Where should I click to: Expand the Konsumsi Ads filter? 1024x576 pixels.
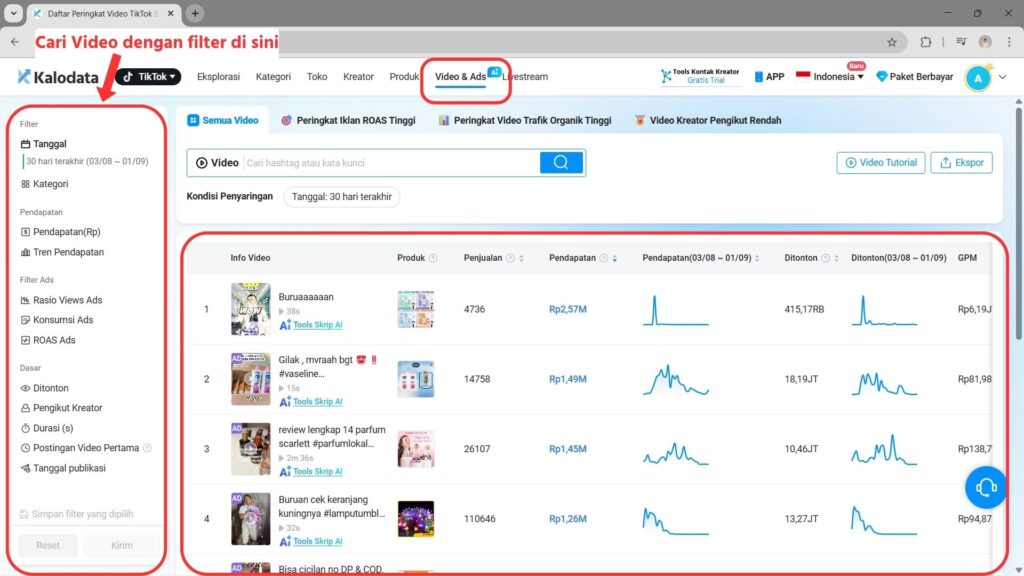(57, 320)
